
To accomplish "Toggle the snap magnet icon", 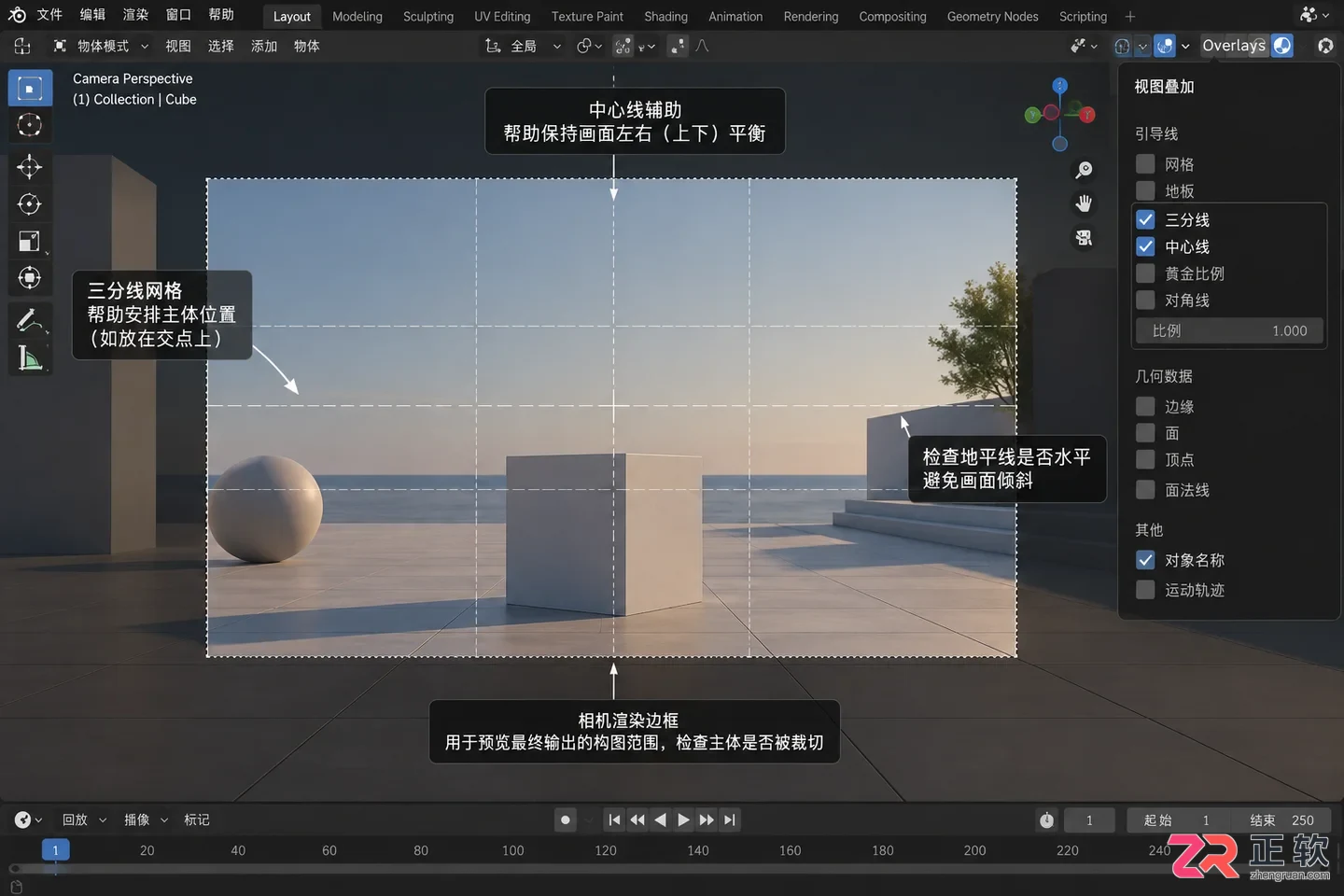I will (623, 46).
